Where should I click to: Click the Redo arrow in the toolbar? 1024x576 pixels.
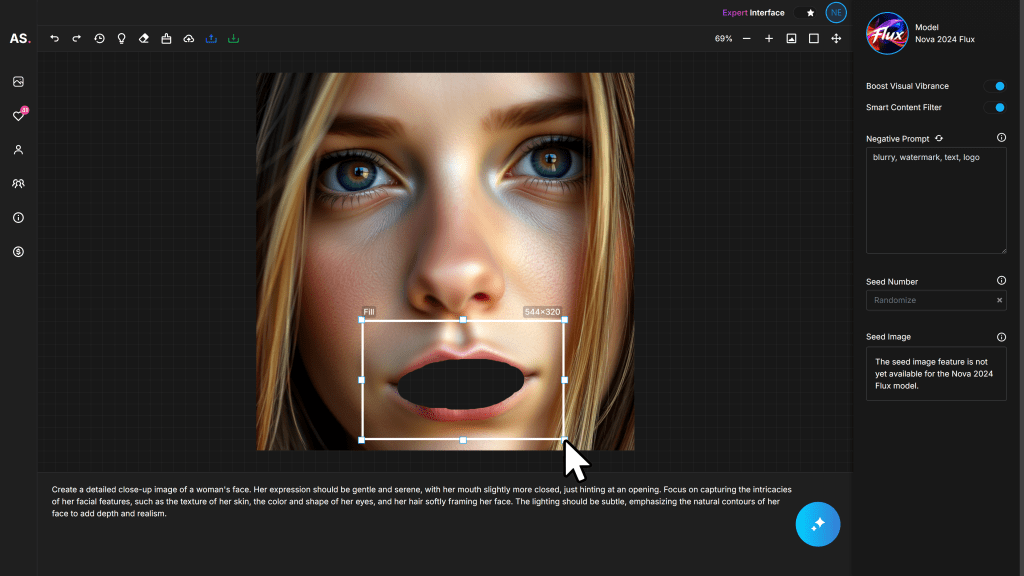click(x=76, y=39)
